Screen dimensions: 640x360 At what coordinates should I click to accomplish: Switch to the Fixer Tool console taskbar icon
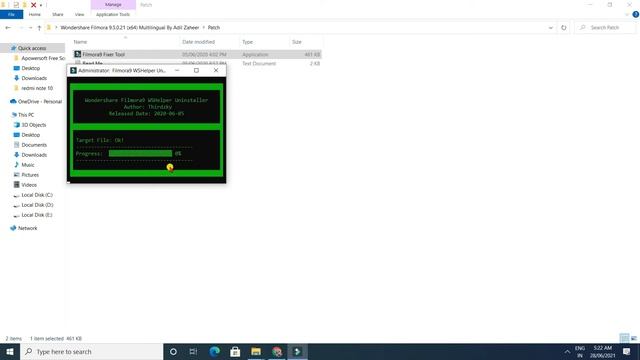point(298,351)
